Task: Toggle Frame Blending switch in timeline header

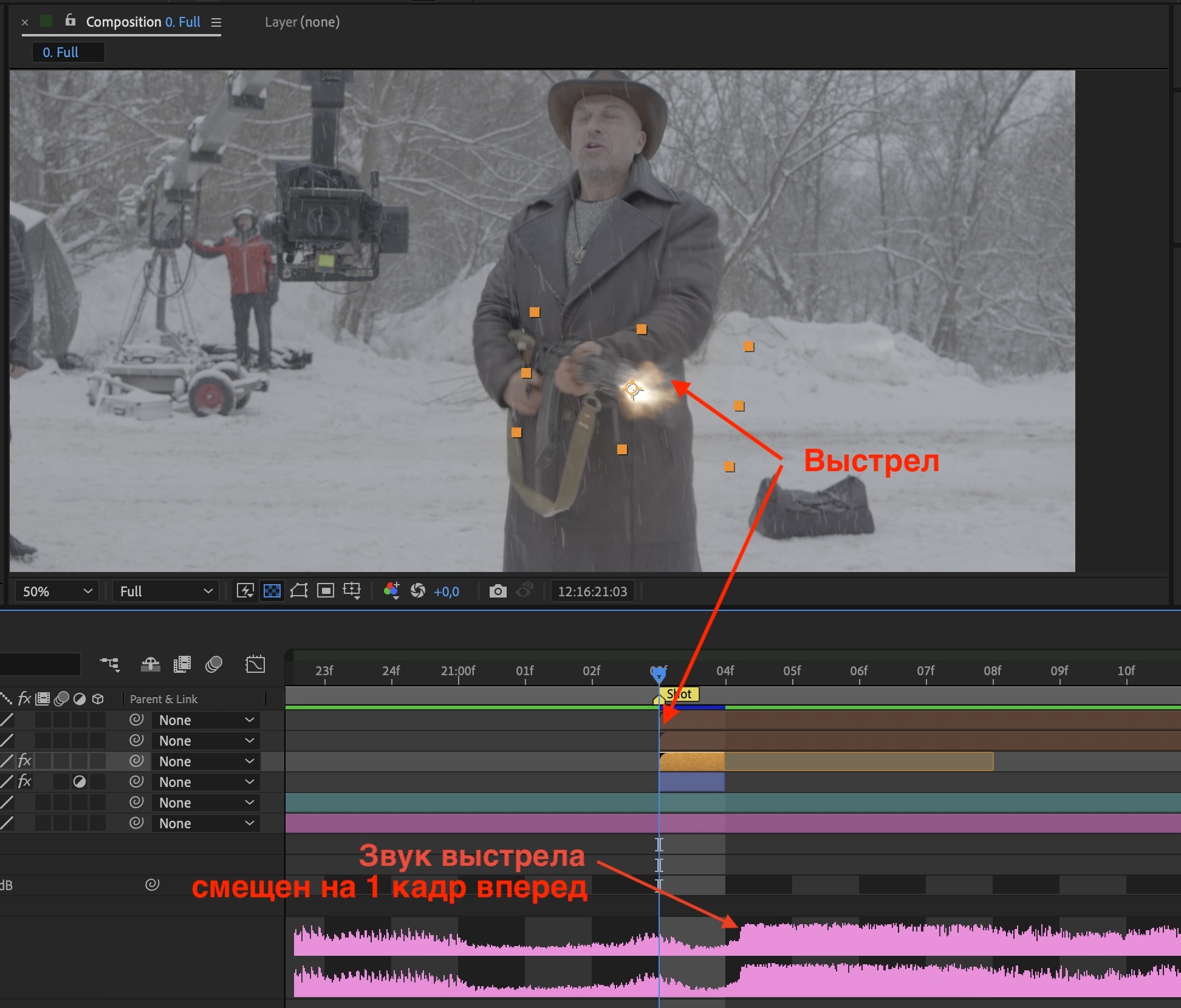Action: pyautogui.click(x=182, y=664)
